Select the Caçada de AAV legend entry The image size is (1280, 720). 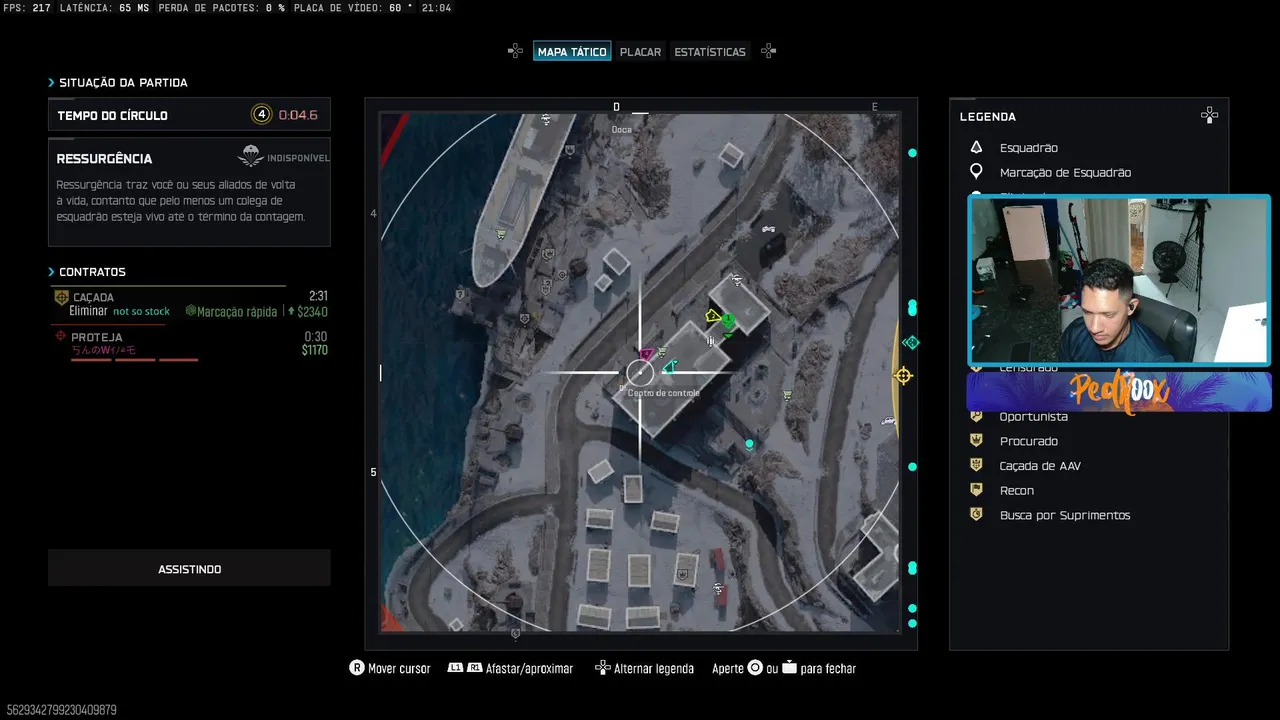point(1040,466)
